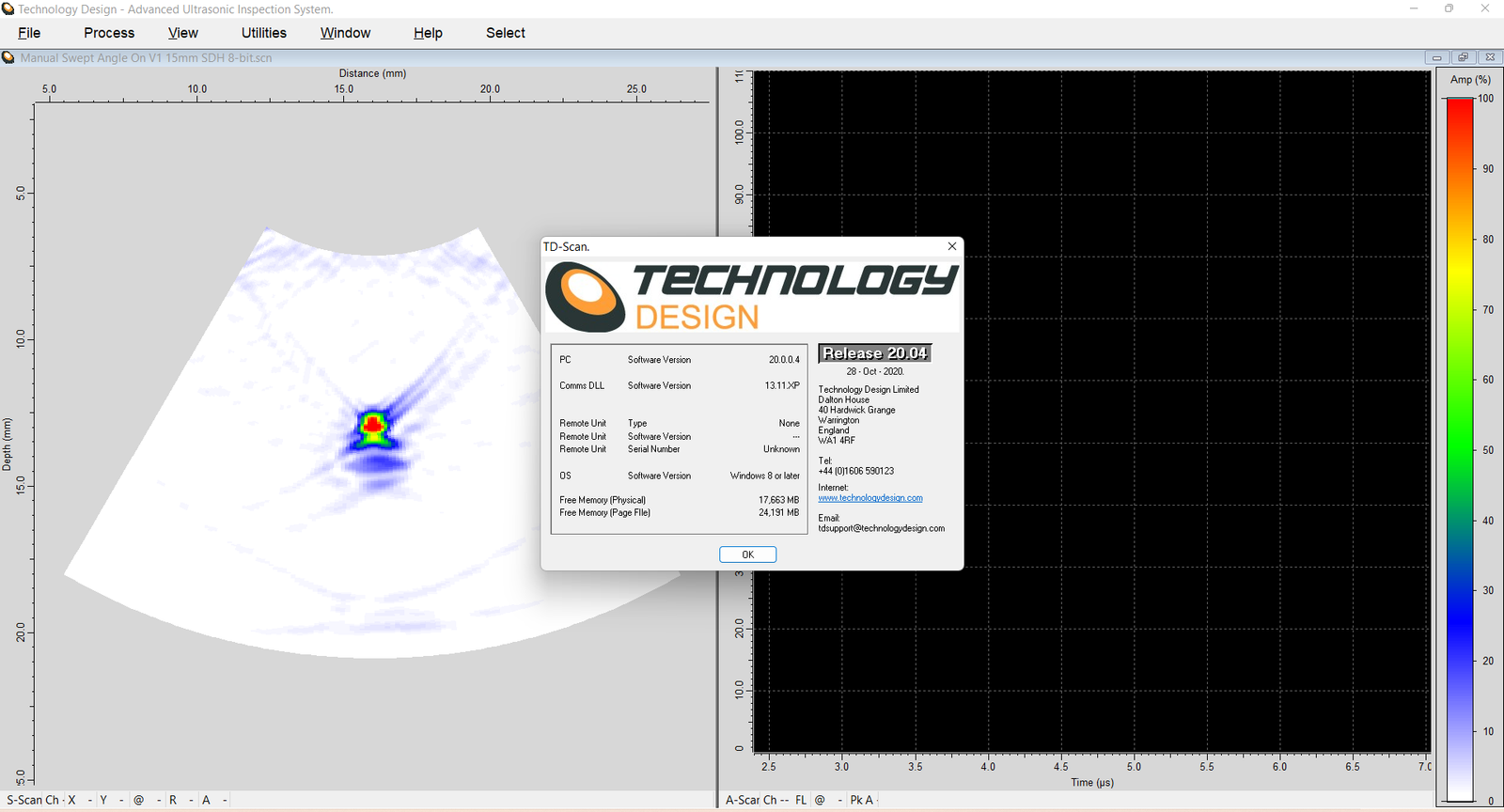Image resolution: width=1504 pixels, height=812 pixels.
Task: Click the tdsupport@technologydesign.com email text
Action: pos(882,528)
